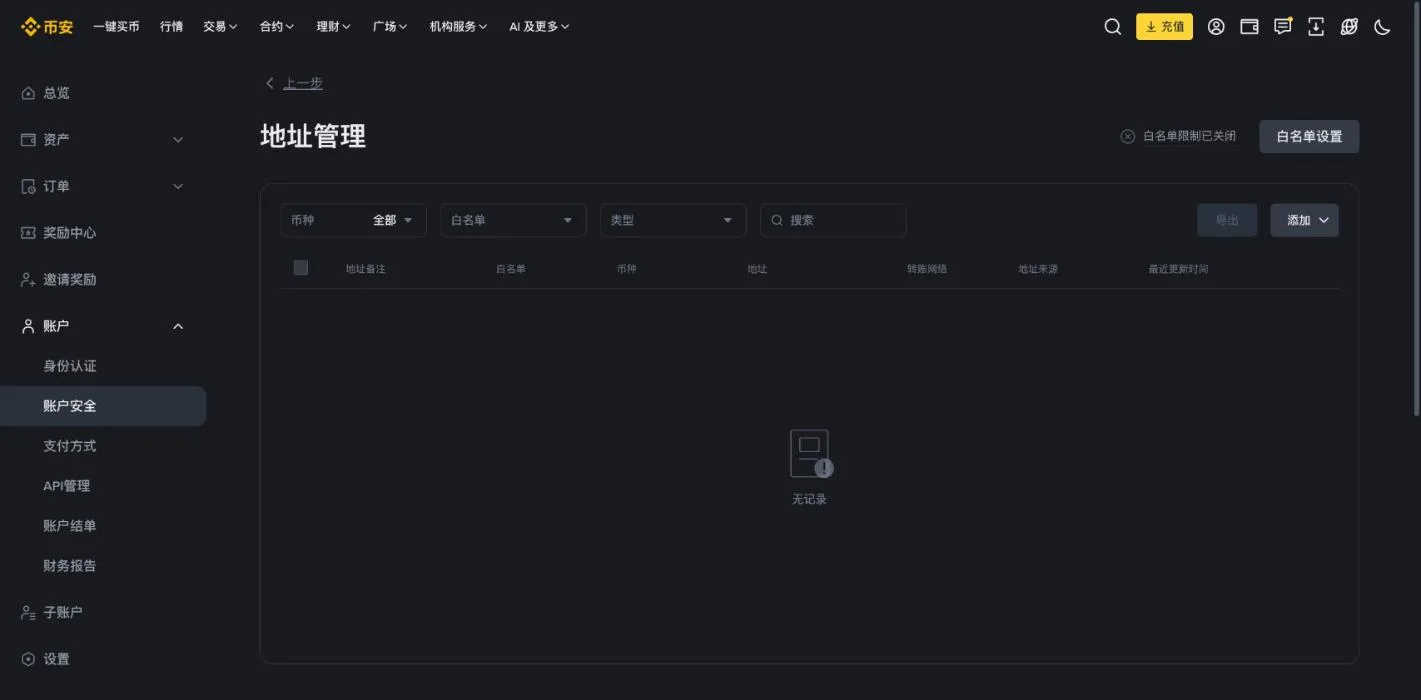This screenshot has width=1421, height=700.
Task: Open the 交易 top menu
Action: click(220, 27)
